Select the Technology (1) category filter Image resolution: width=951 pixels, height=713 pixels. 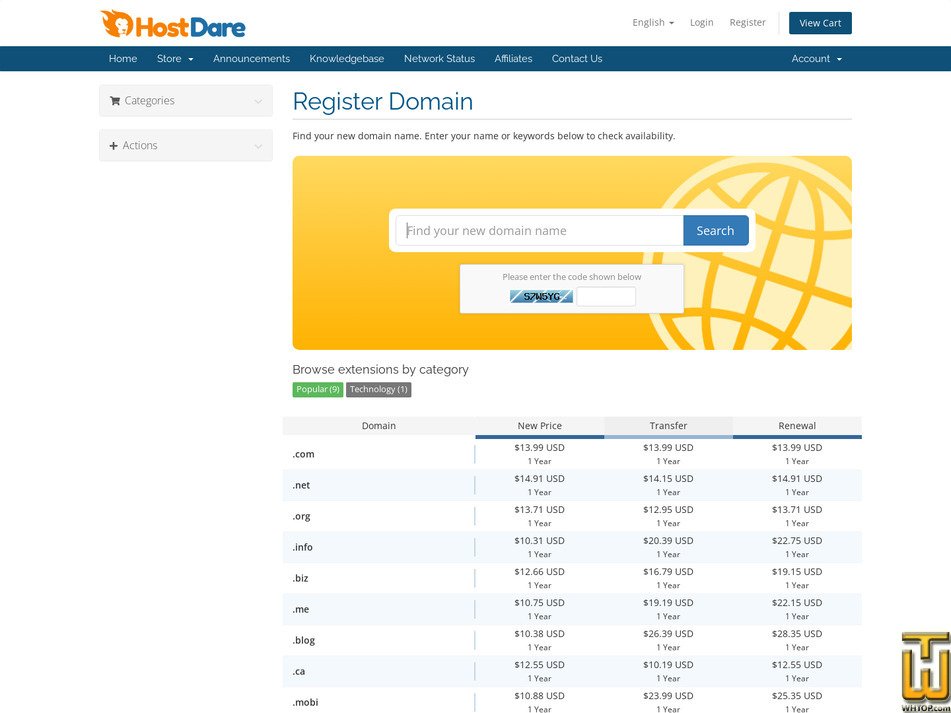(x=378, y=389)
